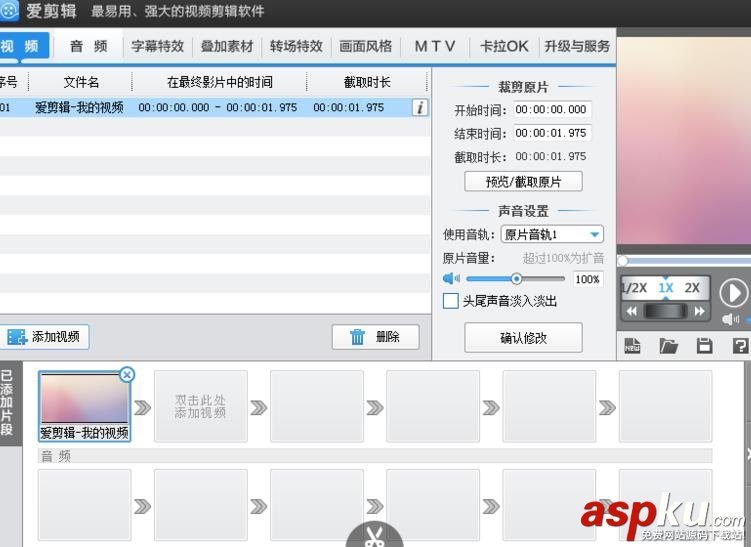Enable 头尾声音淡入淡出 checkbox
The height and width of the screenshot is (547, 751).
click(x=450, y=301)
